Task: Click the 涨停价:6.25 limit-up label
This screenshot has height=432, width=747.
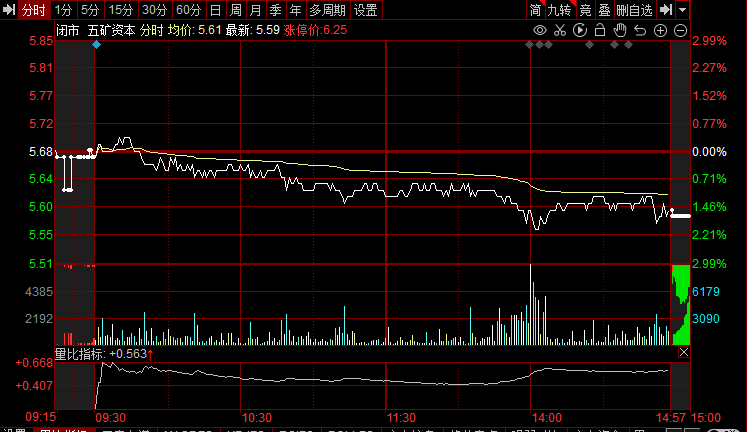Action: [315, 30]
